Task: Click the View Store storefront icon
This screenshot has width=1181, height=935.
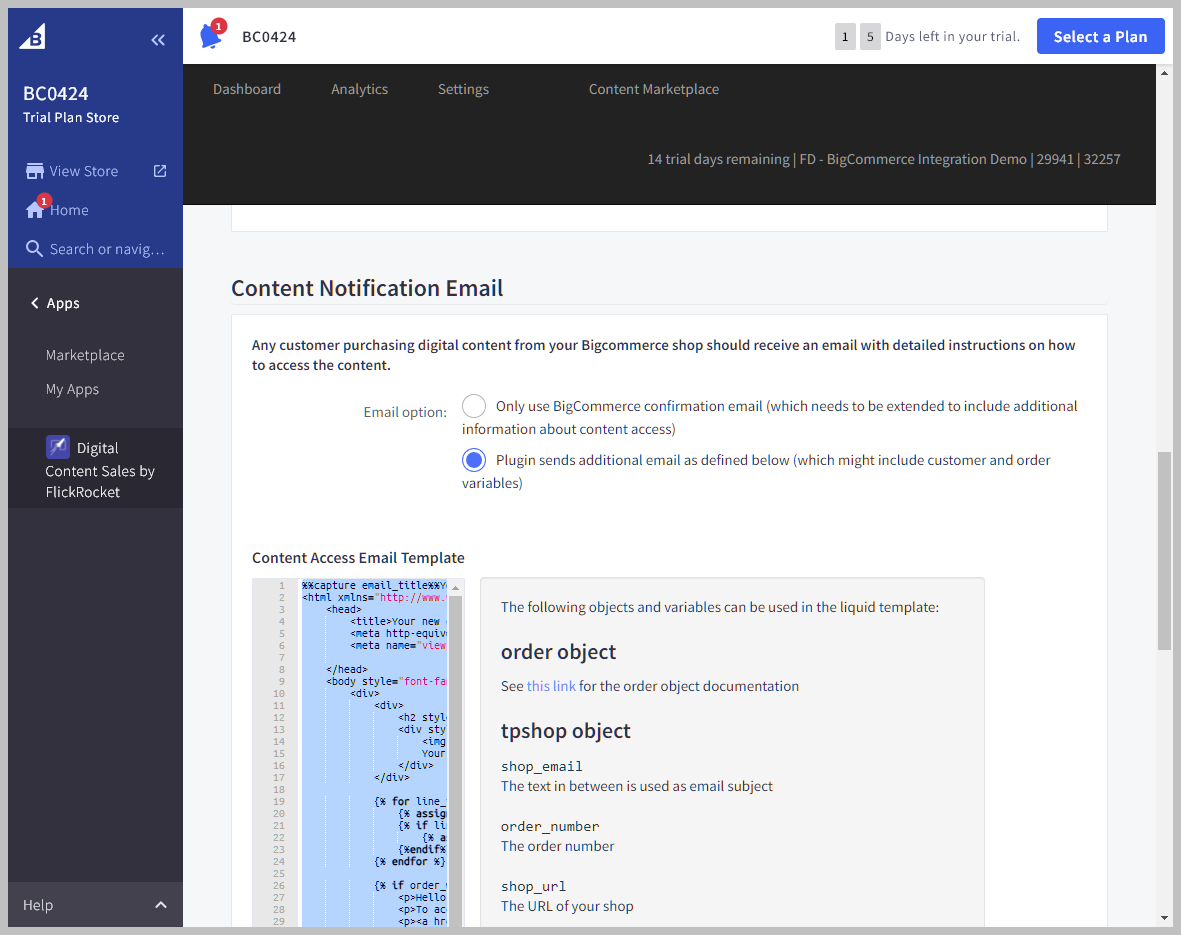Action: click(35, 171)
